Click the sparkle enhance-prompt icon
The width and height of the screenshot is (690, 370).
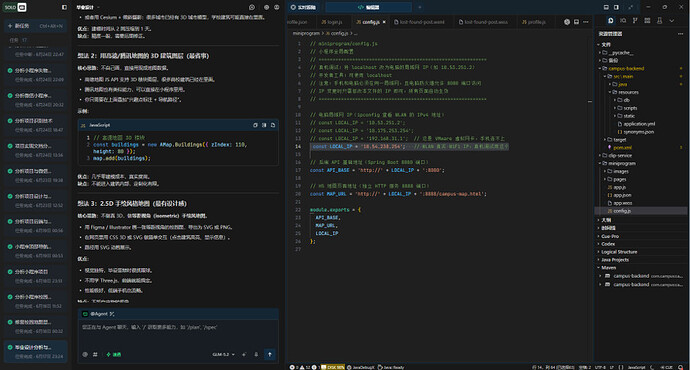(244, 354)
